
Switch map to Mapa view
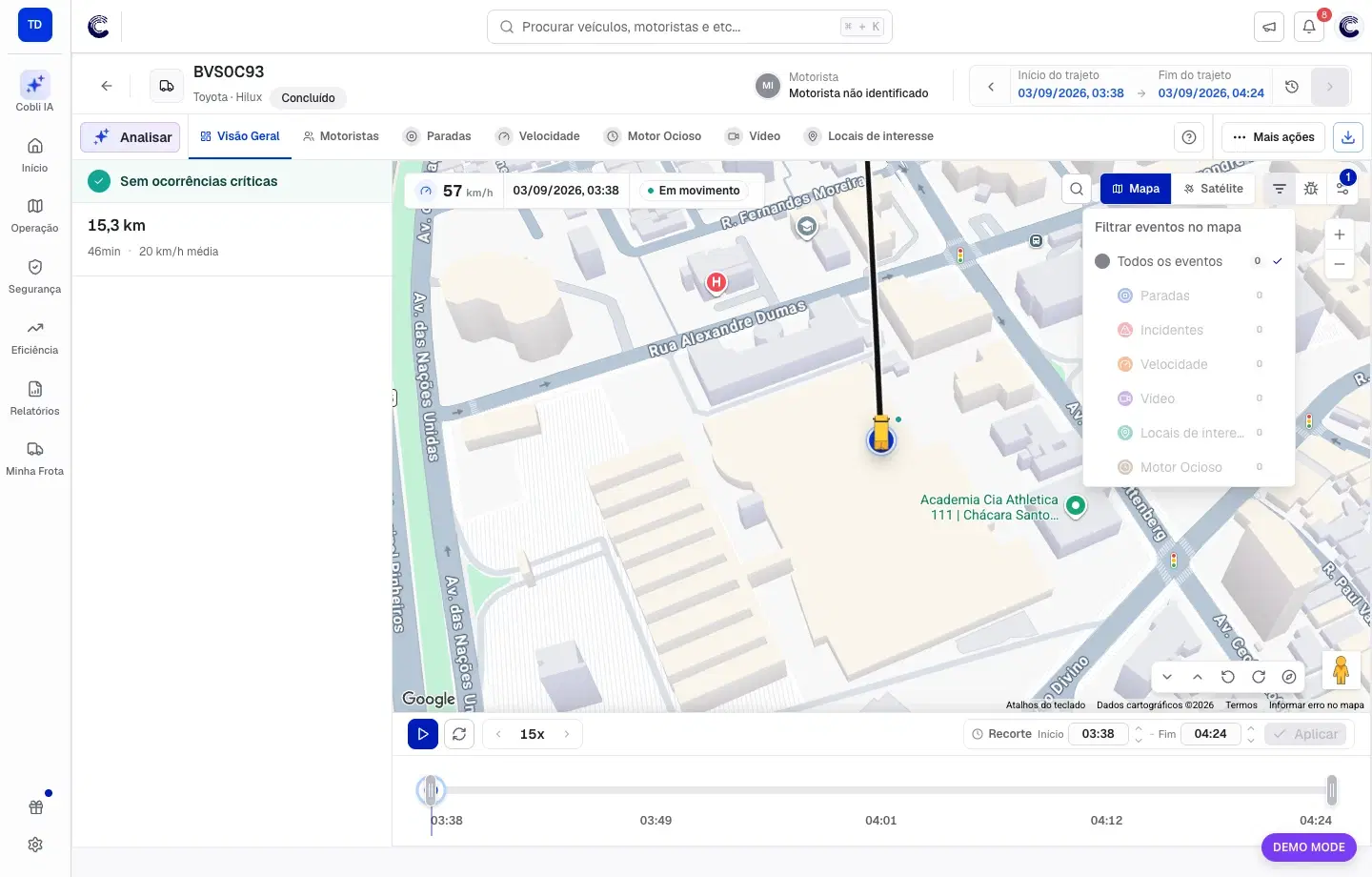coord(1136,189)
